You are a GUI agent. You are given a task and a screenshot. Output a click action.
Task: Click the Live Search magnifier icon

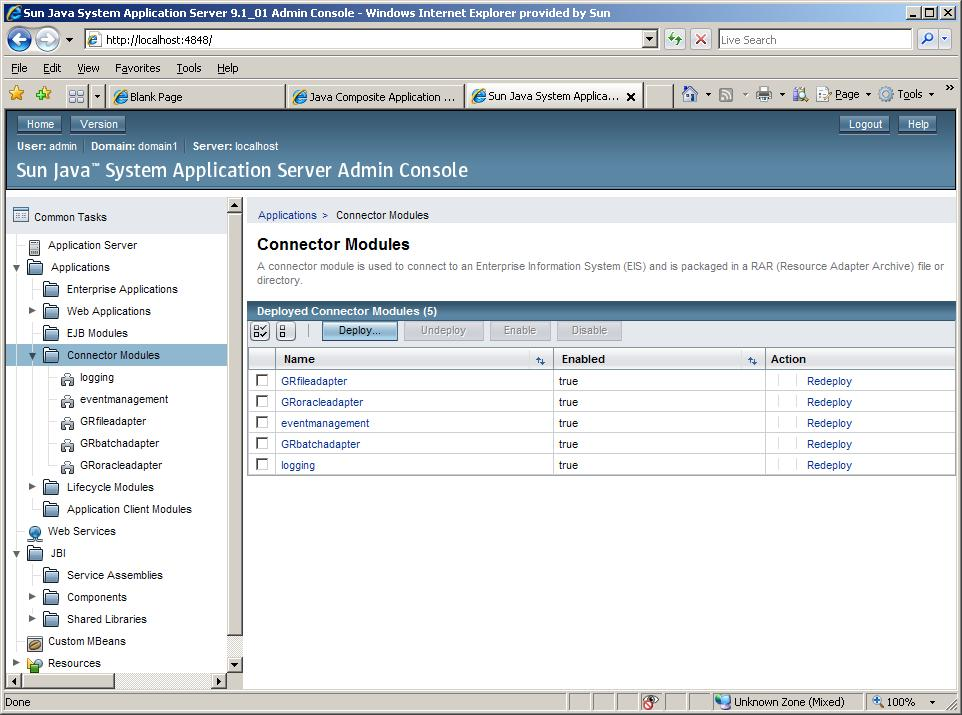click(x=927, y=39)
